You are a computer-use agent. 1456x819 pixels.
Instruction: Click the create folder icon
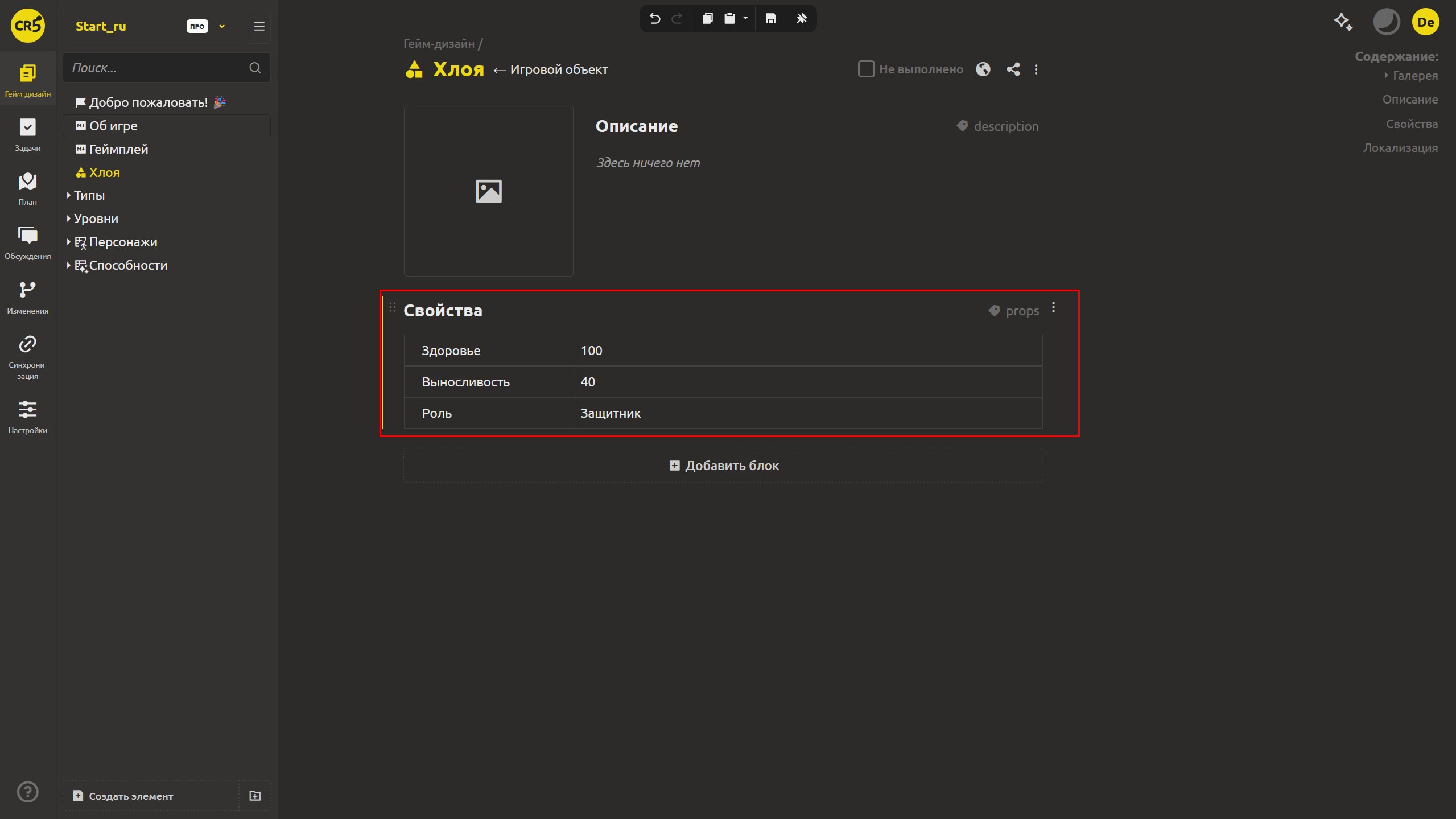click(255, 796)
